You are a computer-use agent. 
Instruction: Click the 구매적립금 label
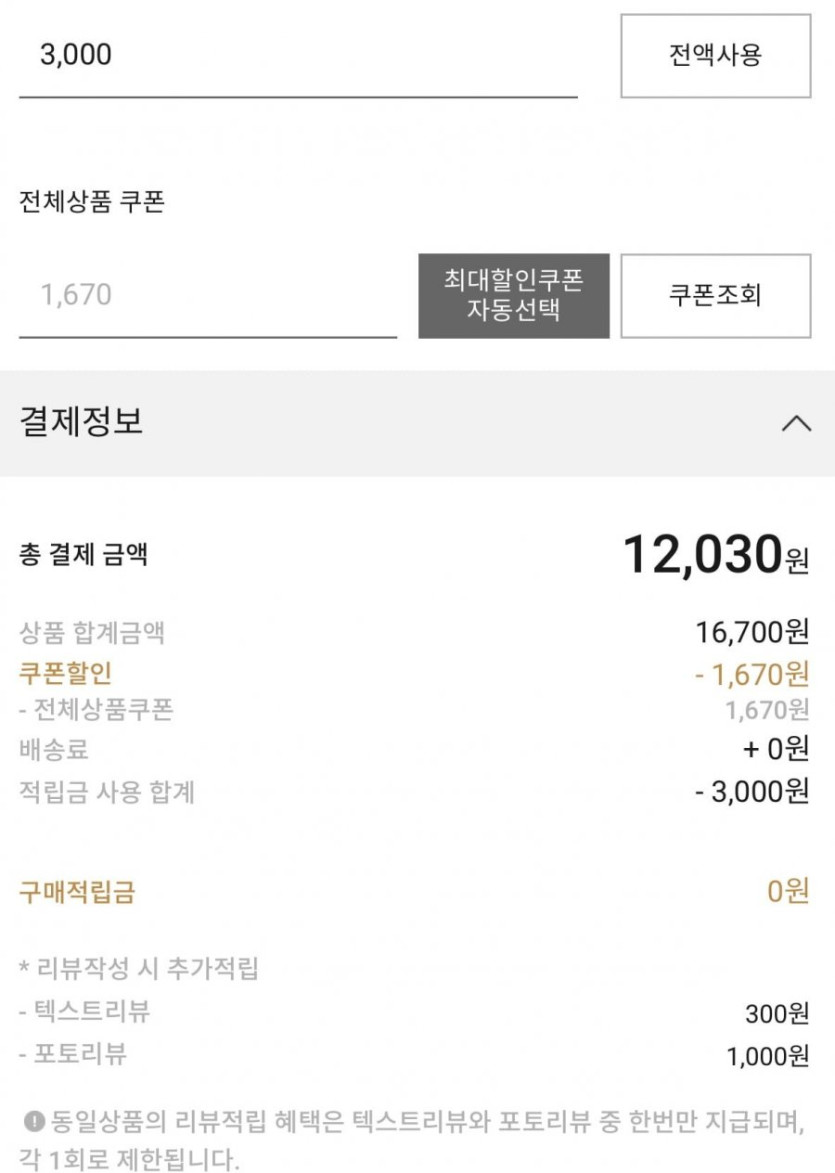pos(77,892)
